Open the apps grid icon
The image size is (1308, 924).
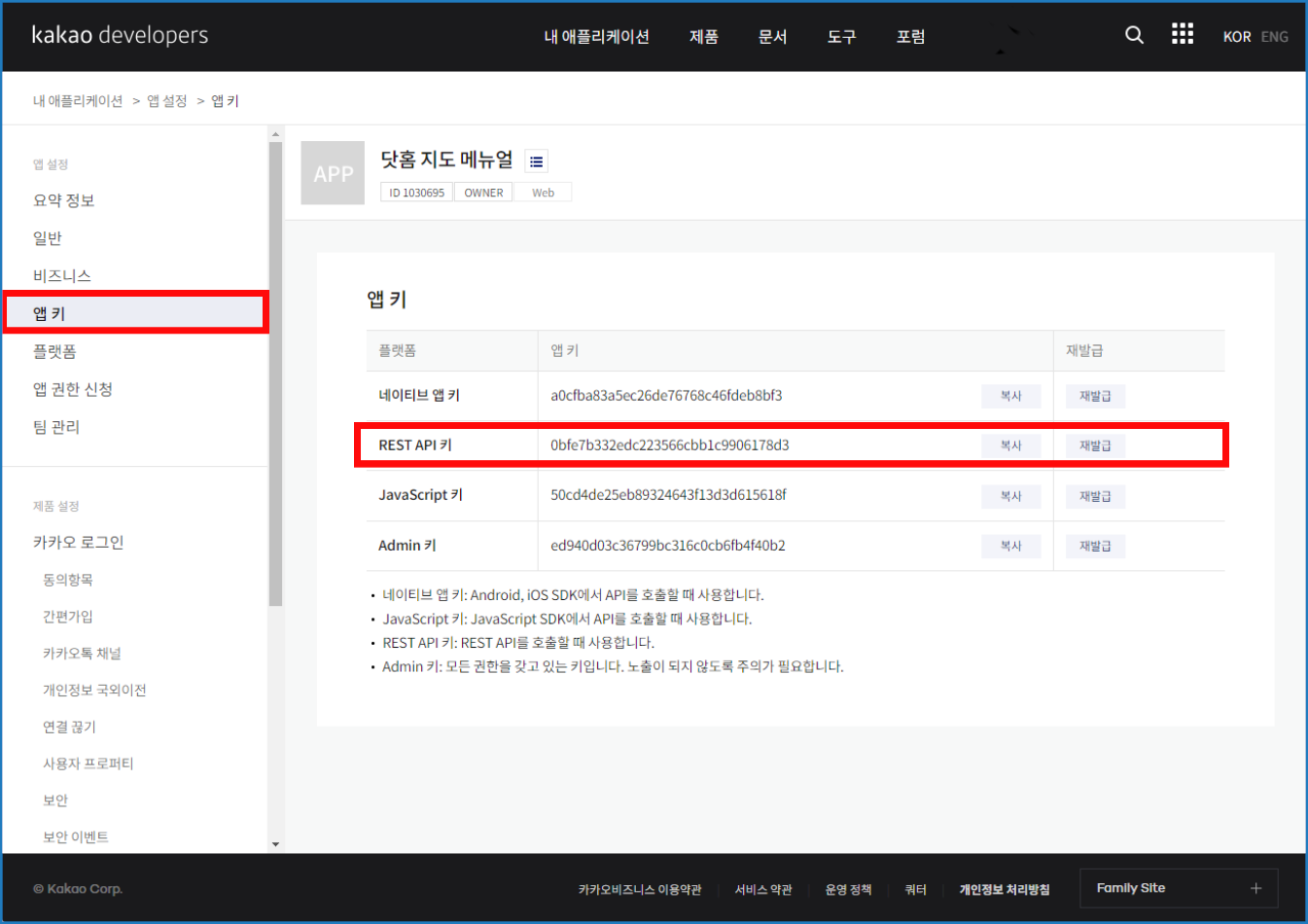click(x=1182, y=35)
